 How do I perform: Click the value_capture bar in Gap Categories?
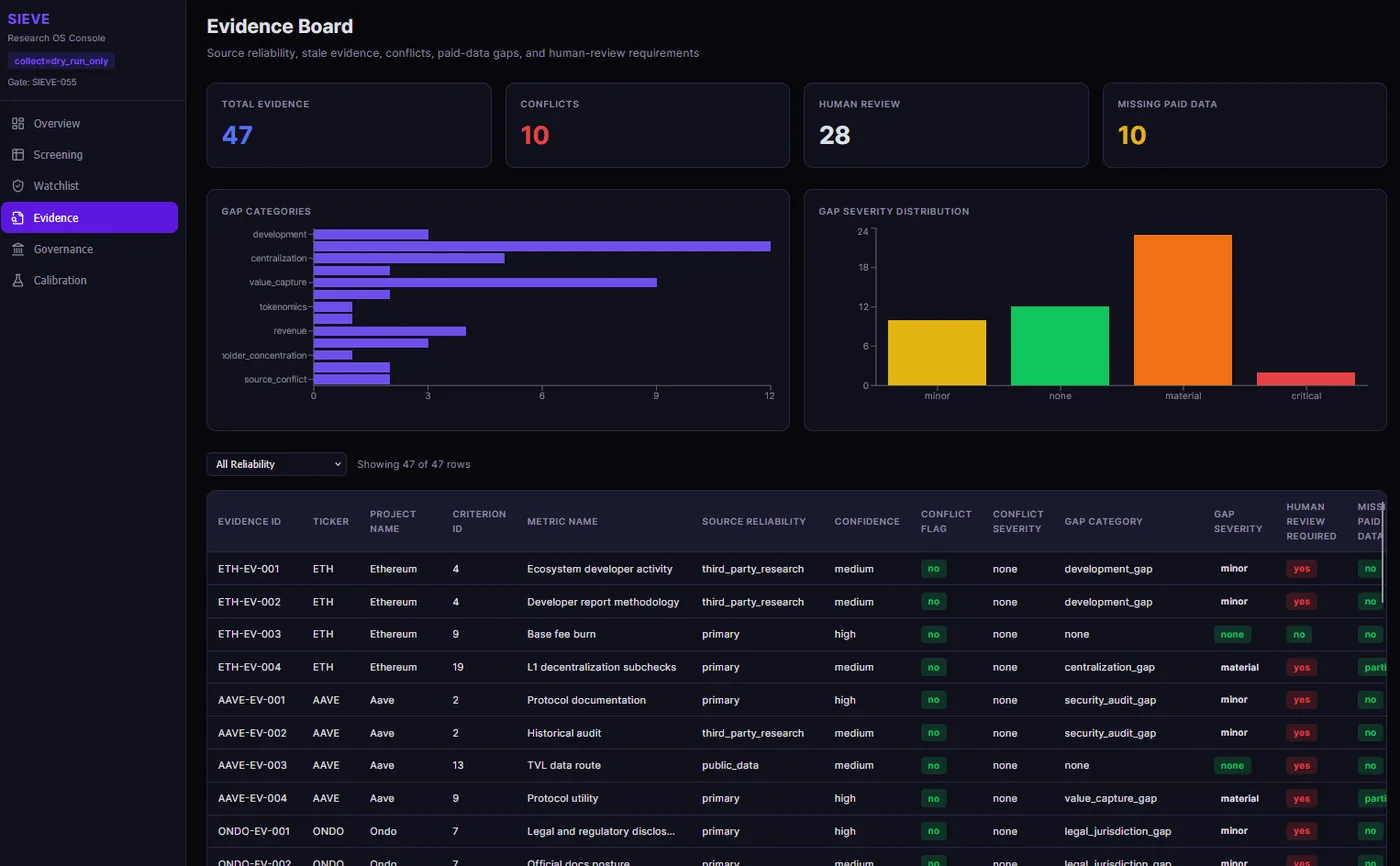click(485, 282)
